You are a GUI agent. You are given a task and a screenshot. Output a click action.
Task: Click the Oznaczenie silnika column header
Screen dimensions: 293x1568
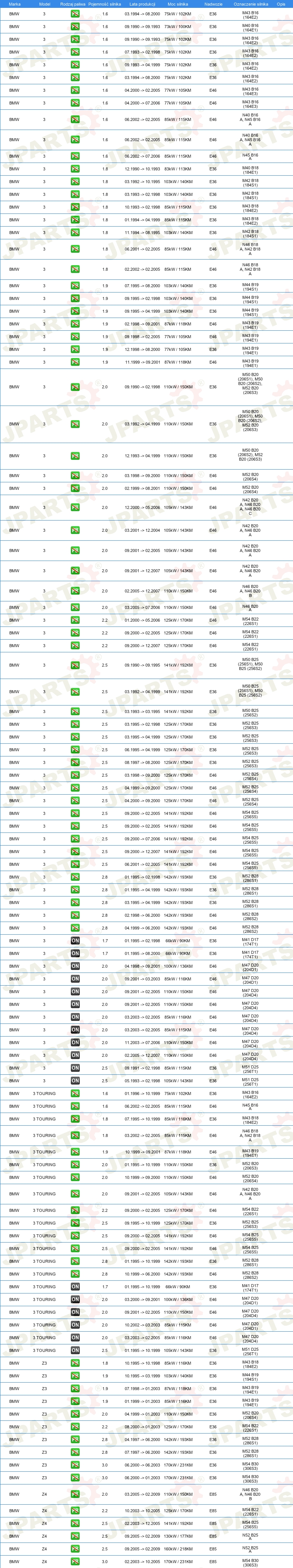point(250,4)
